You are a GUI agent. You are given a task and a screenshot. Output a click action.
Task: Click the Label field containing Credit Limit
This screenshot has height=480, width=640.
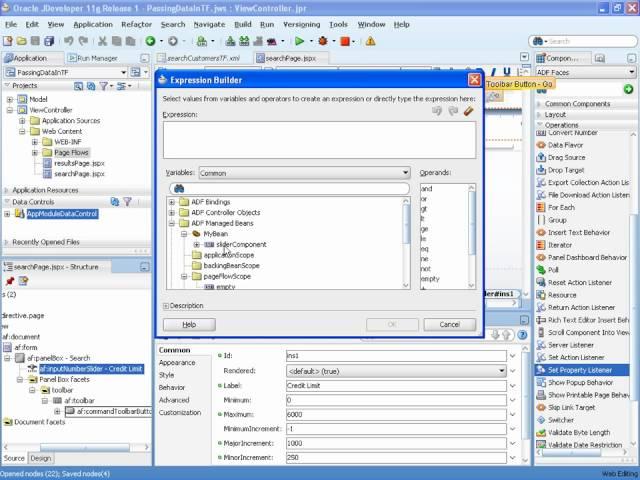[396, 386]
